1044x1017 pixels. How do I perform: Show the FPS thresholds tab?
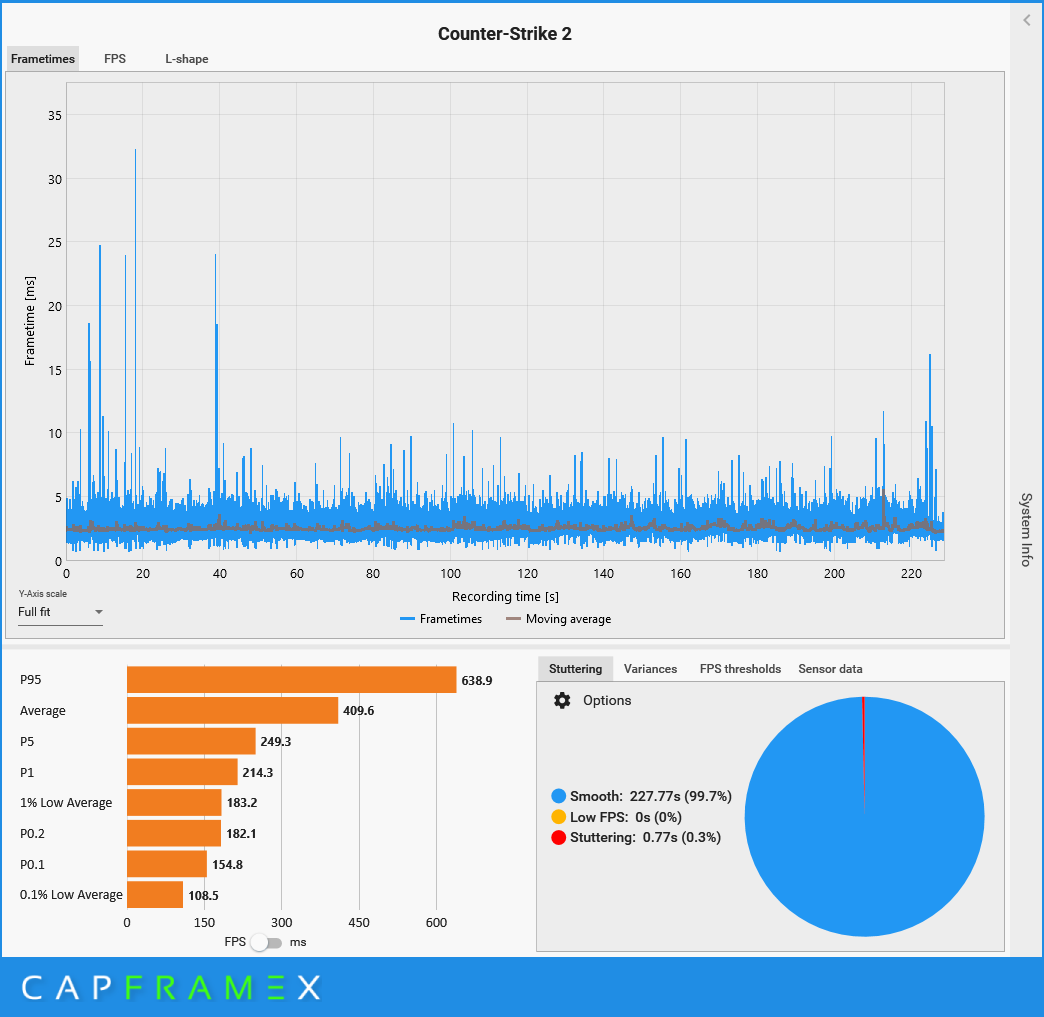point(740,669)
